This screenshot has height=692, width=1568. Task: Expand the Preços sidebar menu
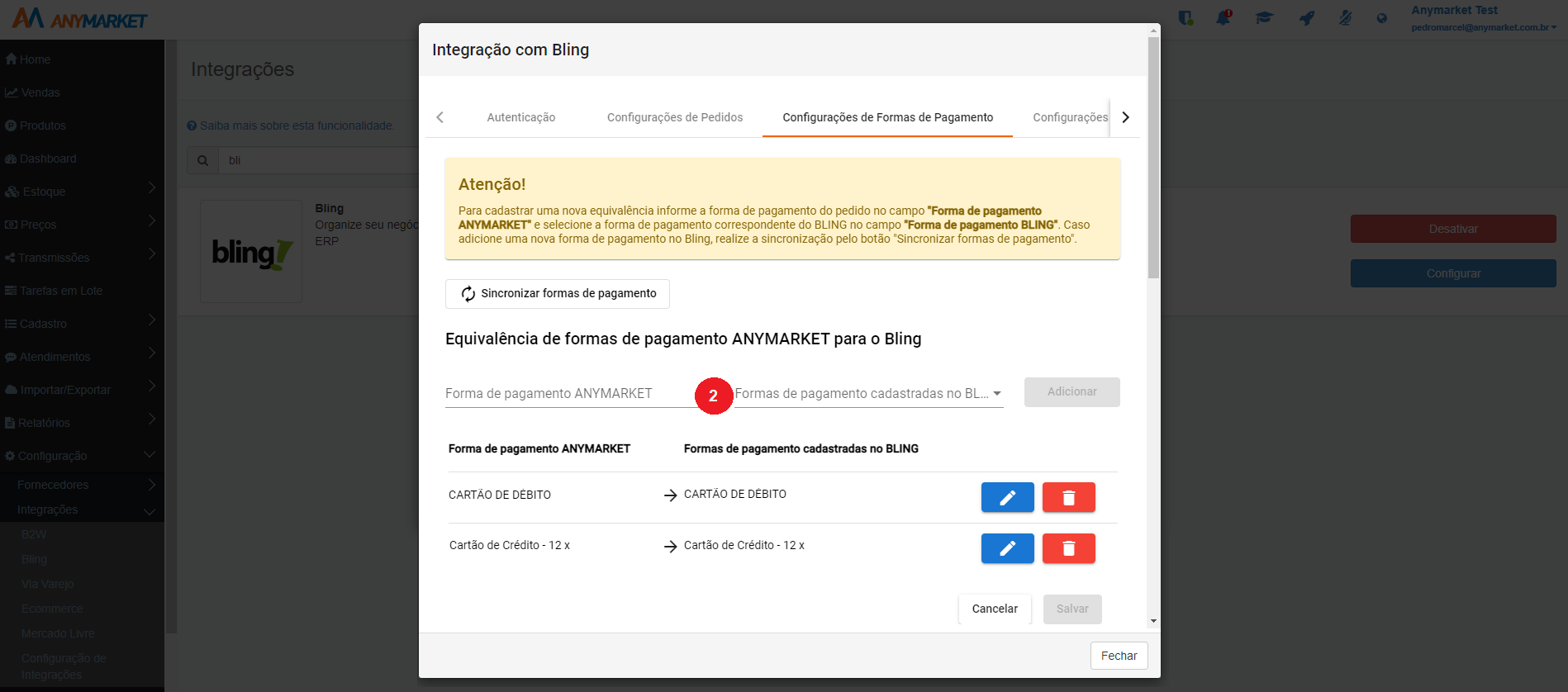click(82, 225)
